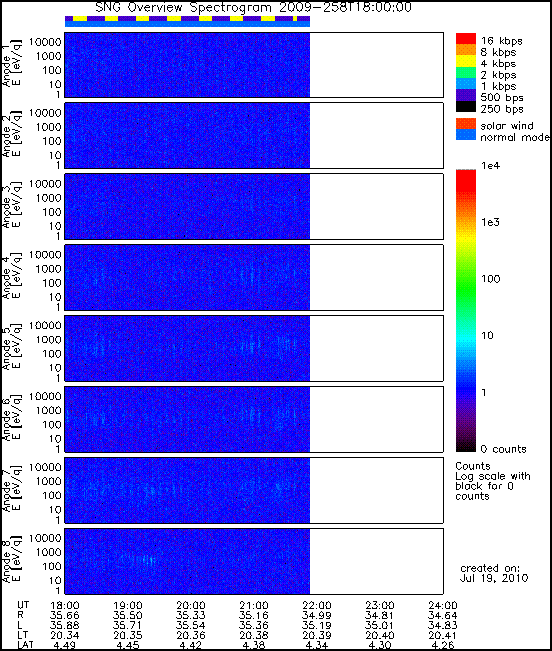Click the R value 35.66

(65, 616)
